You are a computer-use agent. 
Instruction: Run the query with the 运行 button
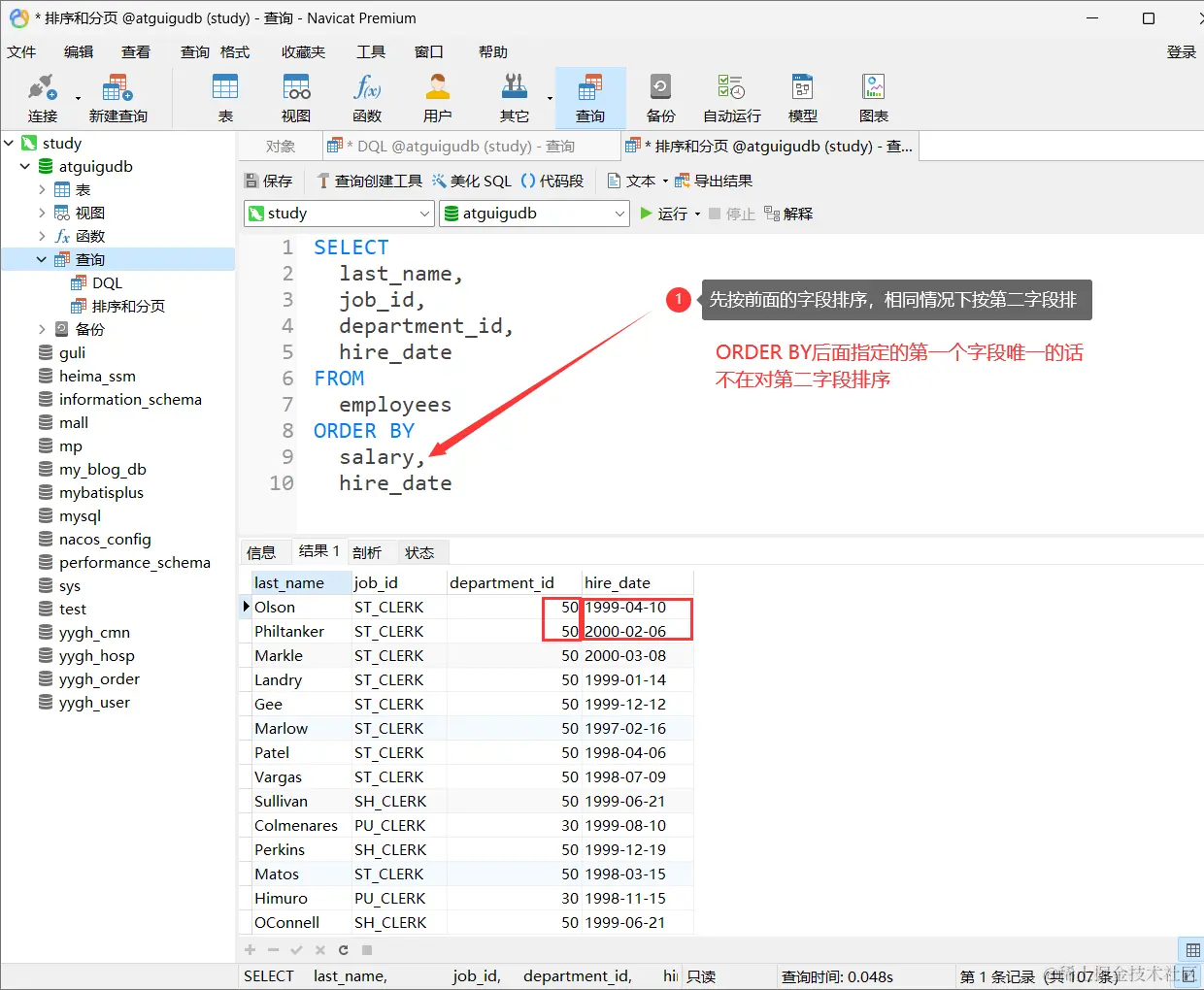(664, 214)
